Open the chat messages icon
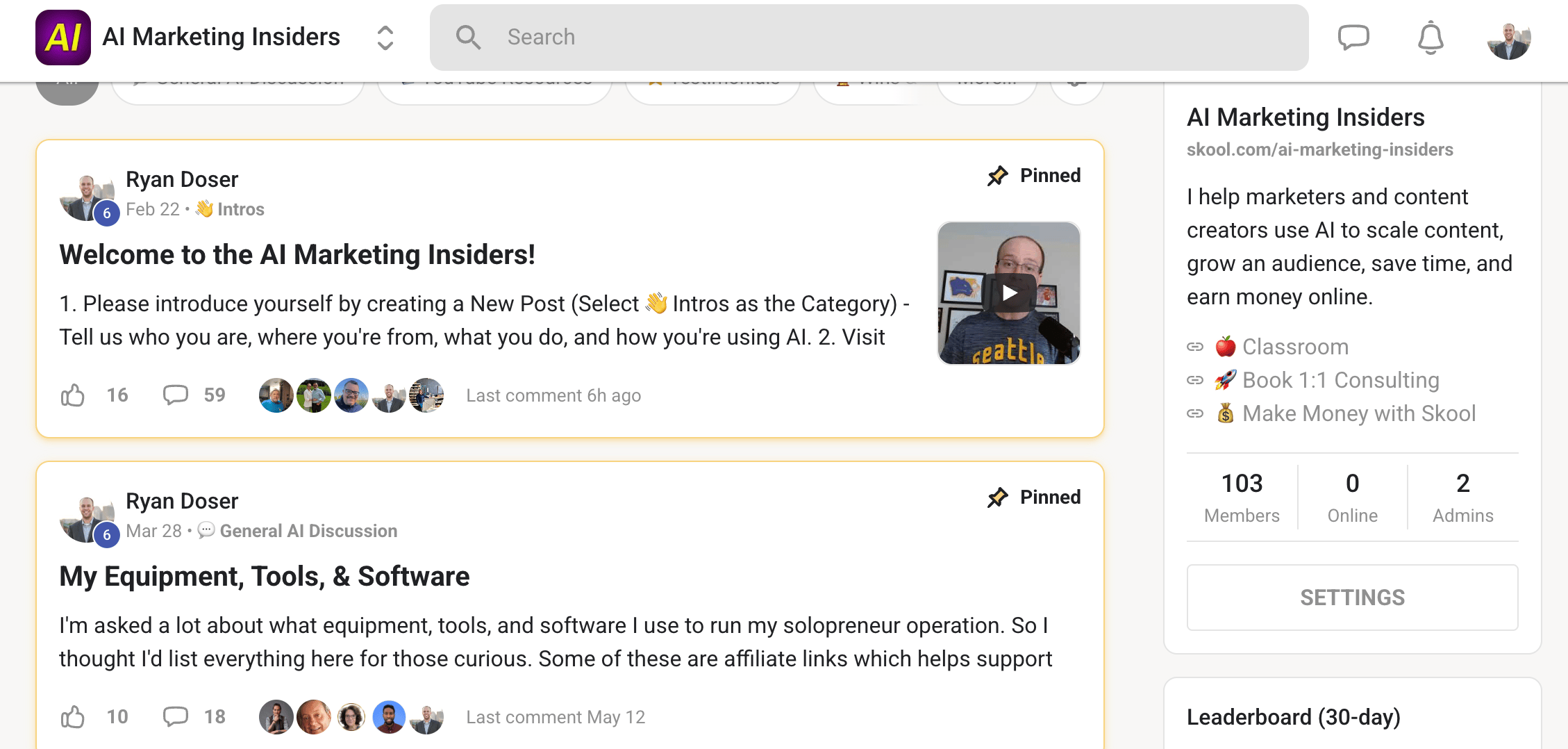1568x749 pixels. pyautogui.click(x=1353, y=38)
